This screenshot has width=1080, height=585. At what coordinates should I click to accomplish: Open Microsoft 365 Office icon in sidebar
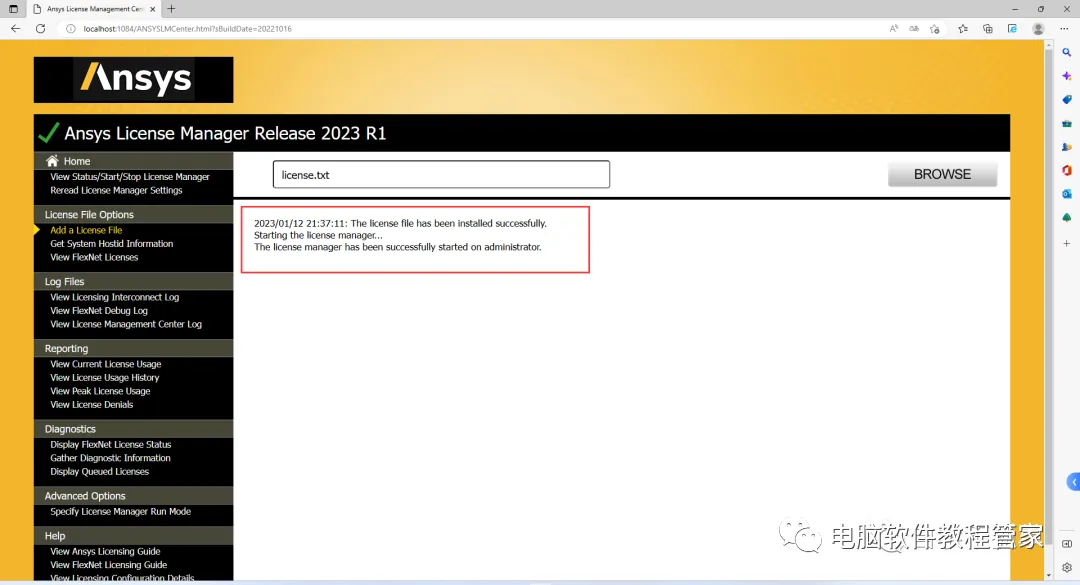[x=1067, y=170]
